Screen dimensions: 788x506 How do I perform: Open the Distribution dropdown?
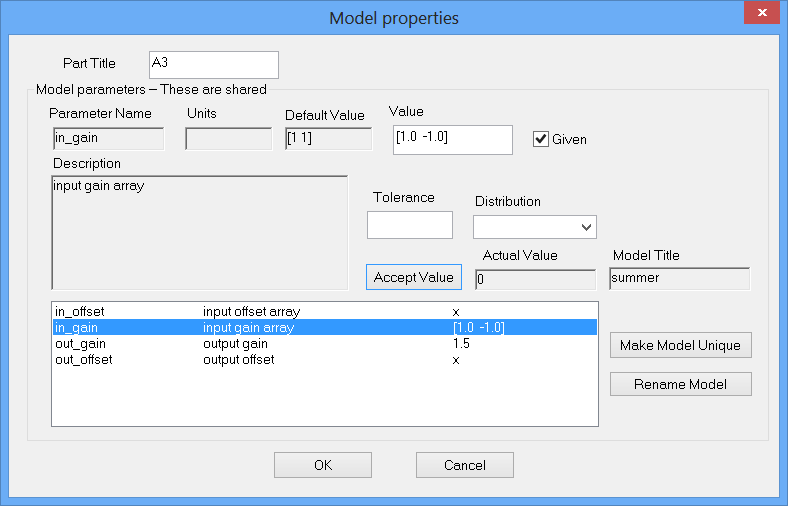pyautogui.click(x=535, y=227)
